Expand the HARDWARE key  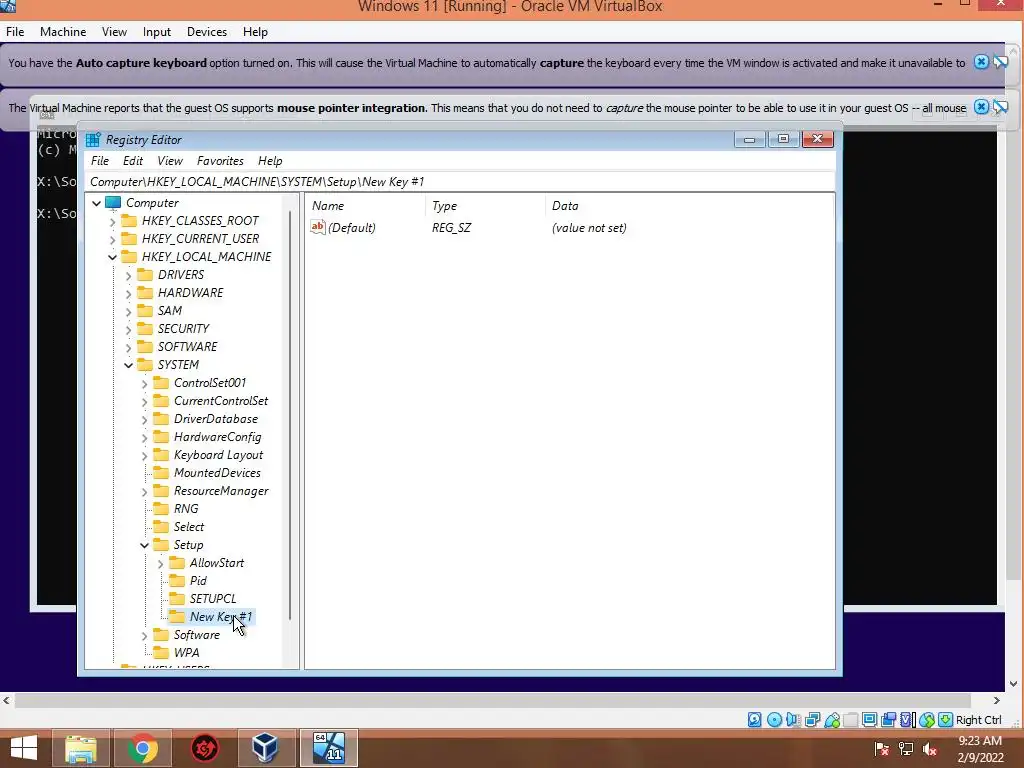(129, 294)
